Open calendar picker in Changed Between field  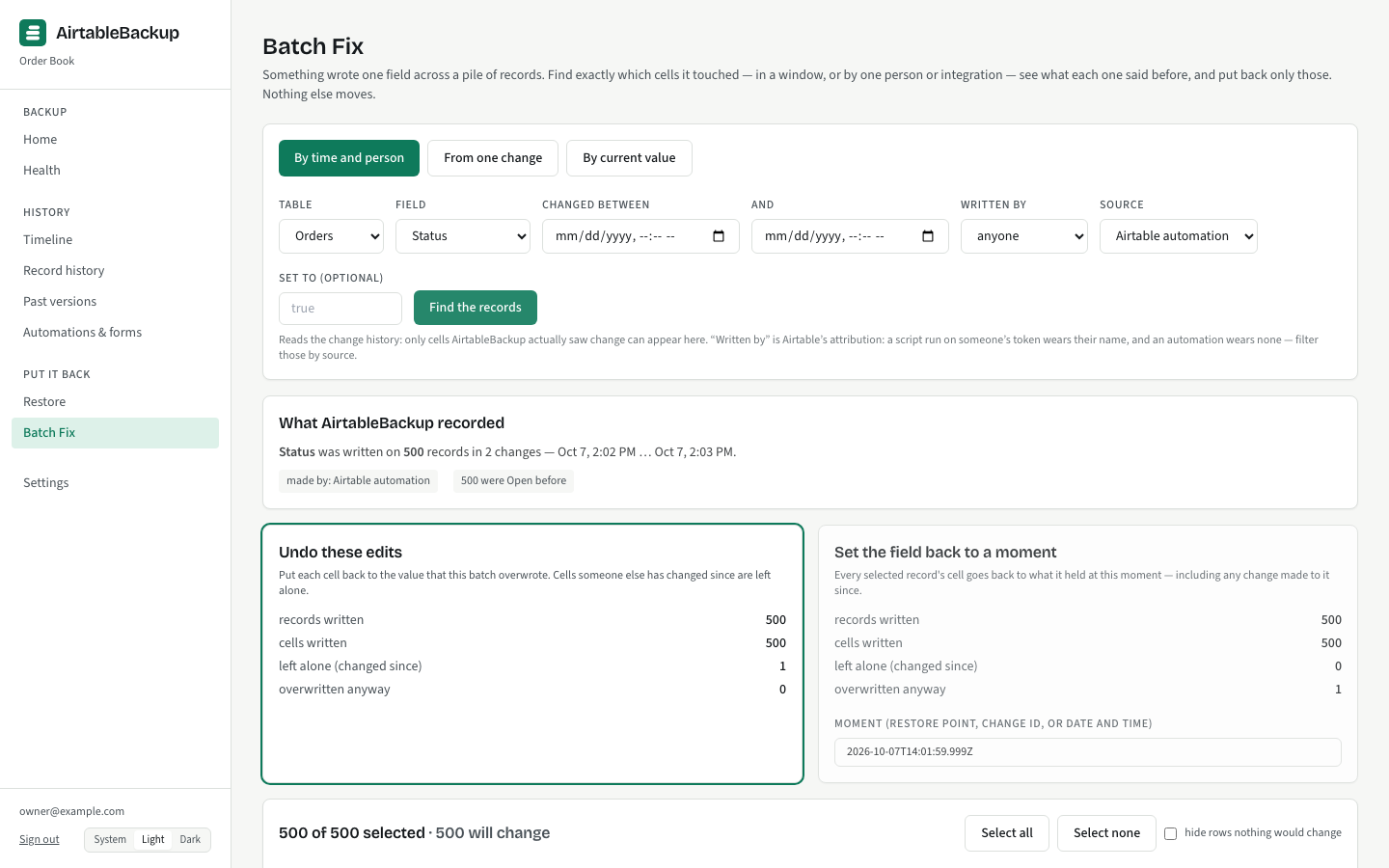pyautogui.click(x=719, y=236)
